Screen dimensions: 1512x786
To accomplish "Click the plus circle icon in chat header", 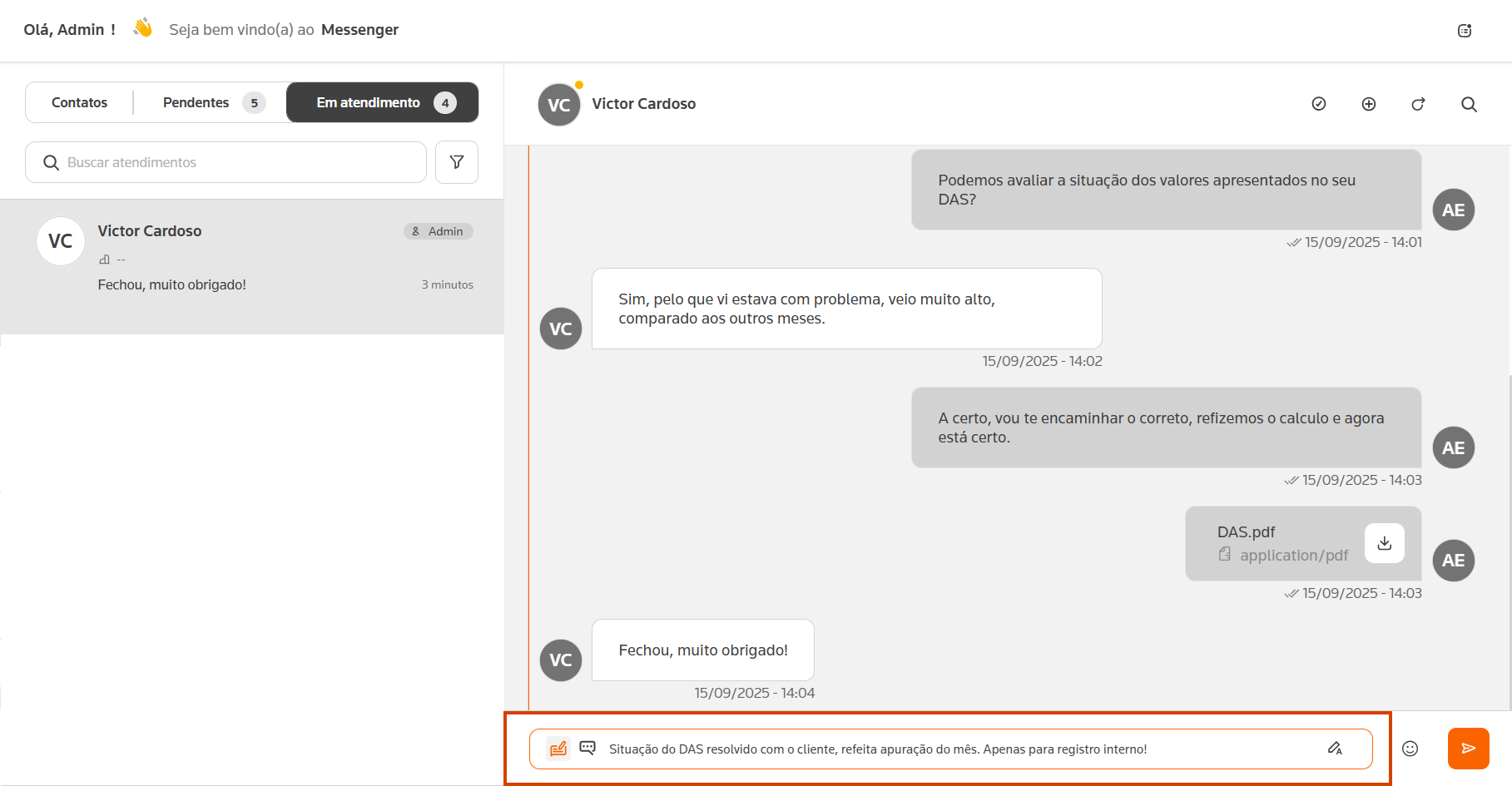I will (1368, 104).
